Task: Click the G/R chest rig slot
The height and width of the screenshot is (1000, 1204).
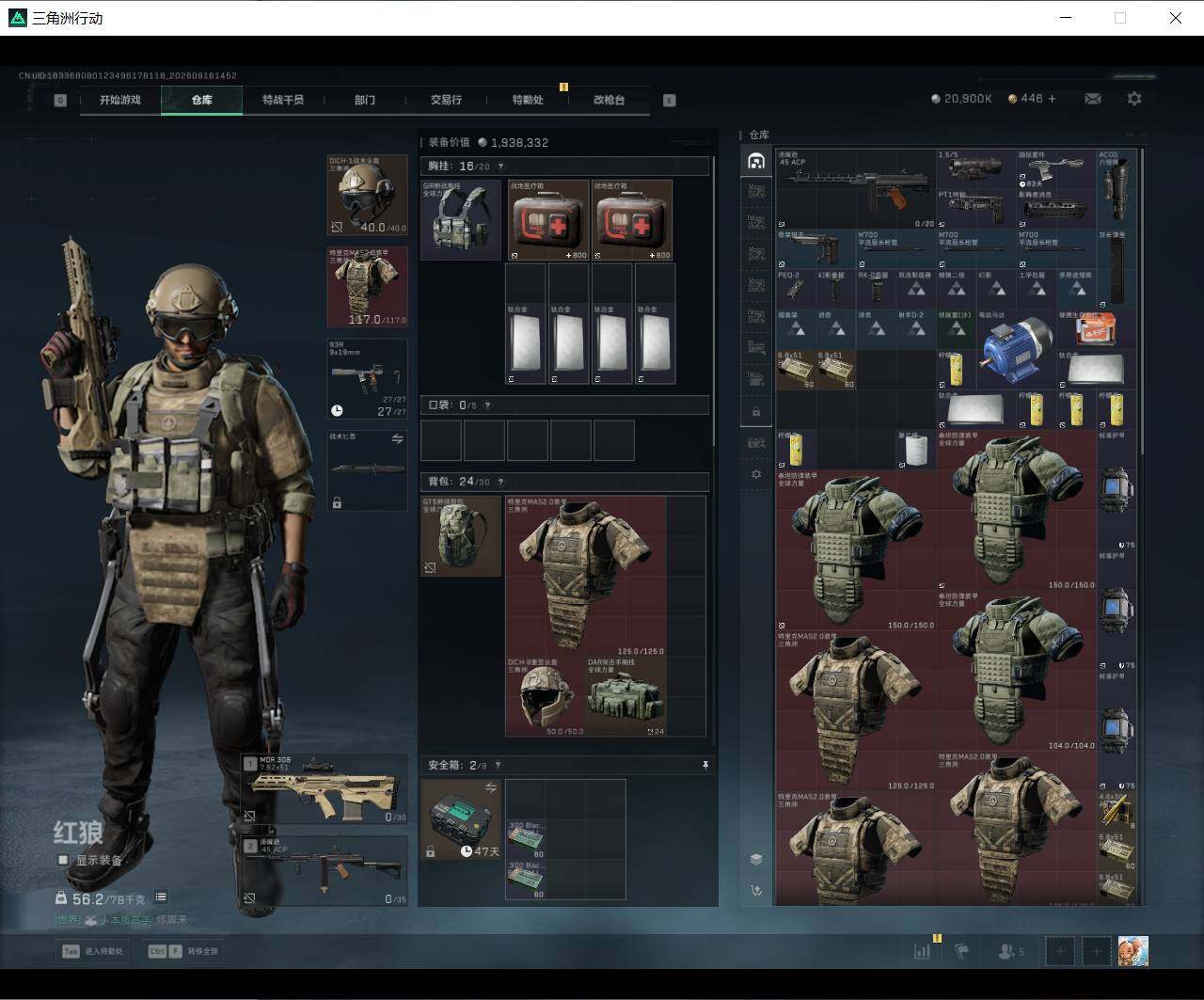Action: coord(461,220)
